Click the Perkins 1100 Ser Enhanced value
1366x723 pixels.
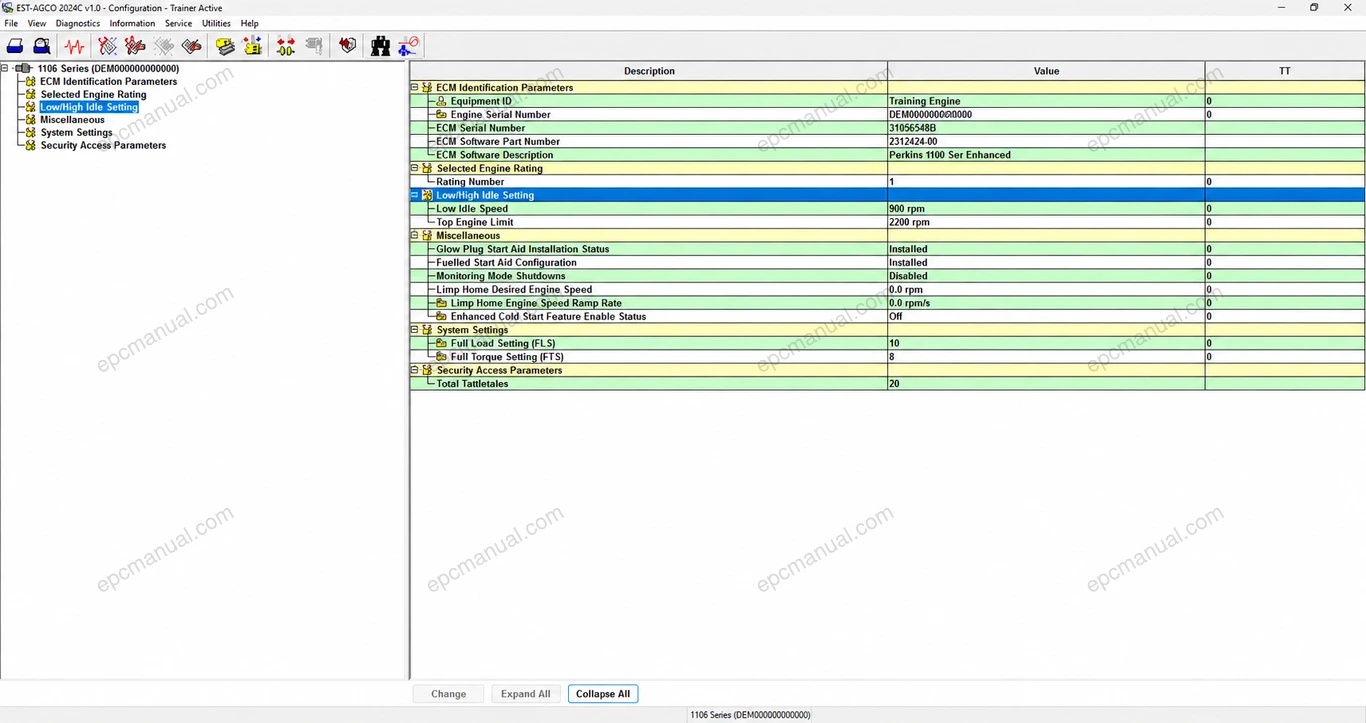point(1046,155)
